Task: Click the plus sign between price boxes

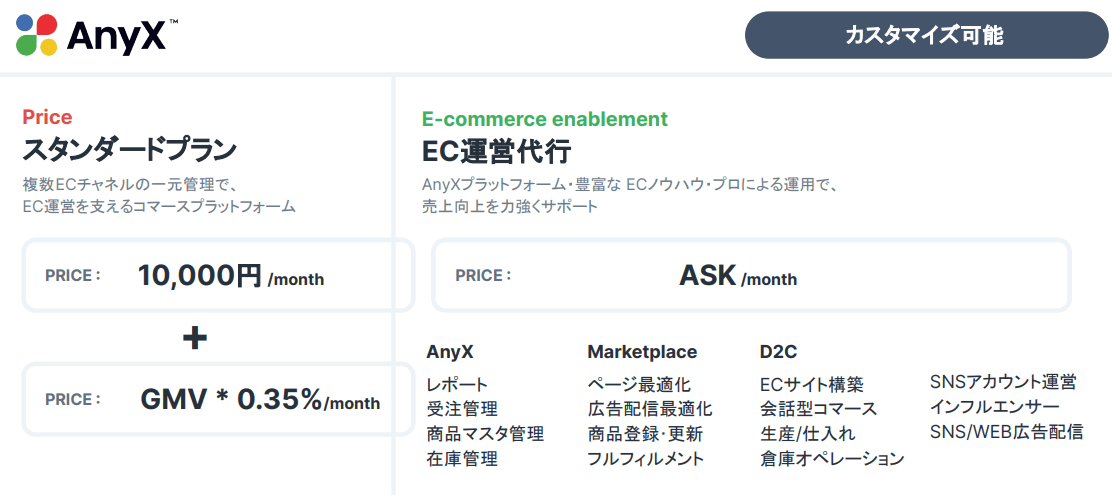Action: coord(195,338)
